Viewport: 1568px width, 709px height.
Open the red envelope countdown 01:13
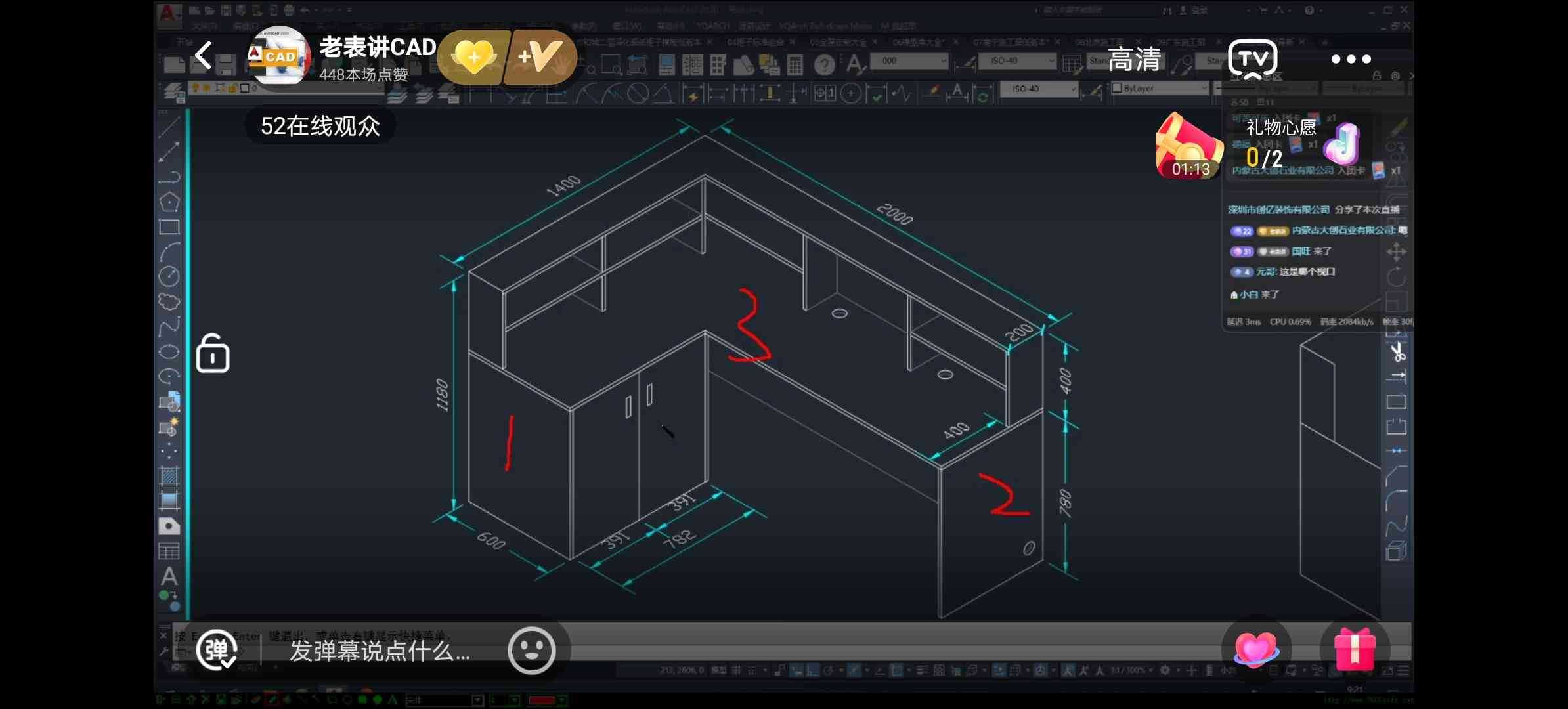point(1189,146)
